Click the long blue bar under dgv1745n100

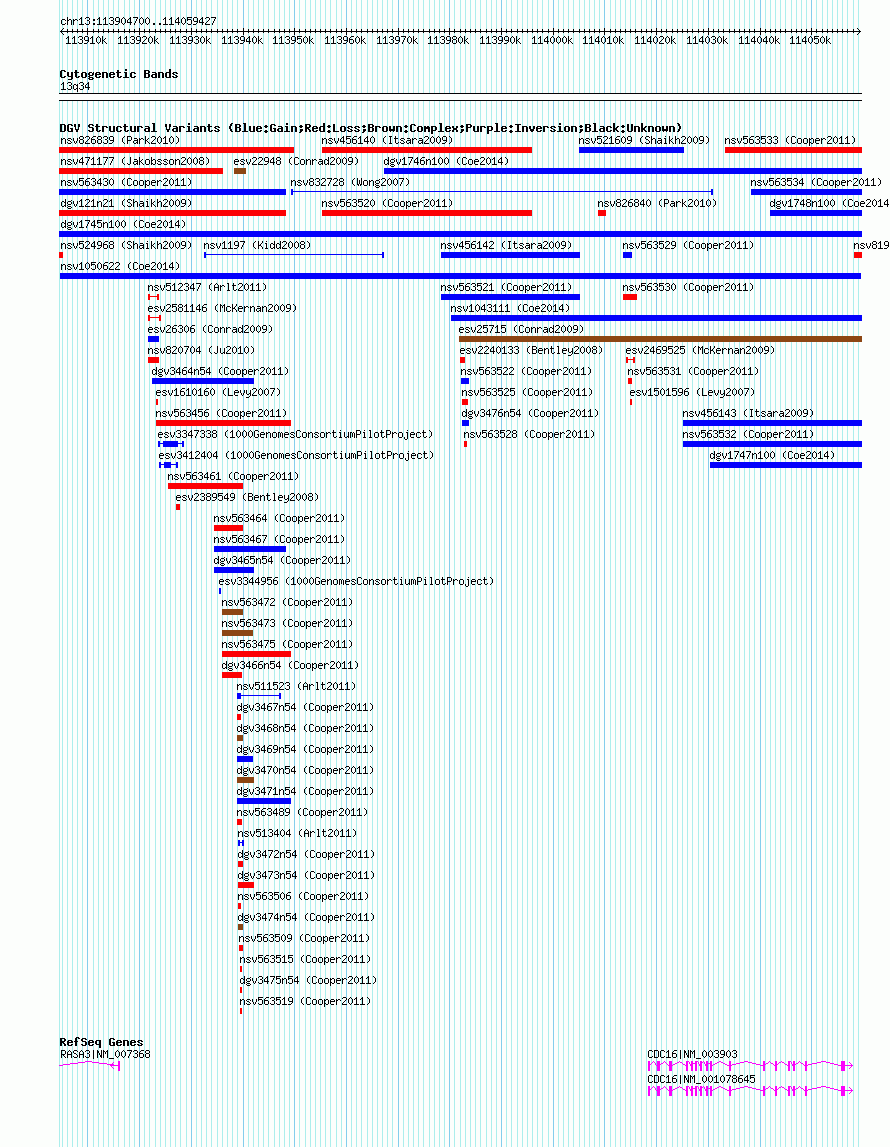pos(461,234)
